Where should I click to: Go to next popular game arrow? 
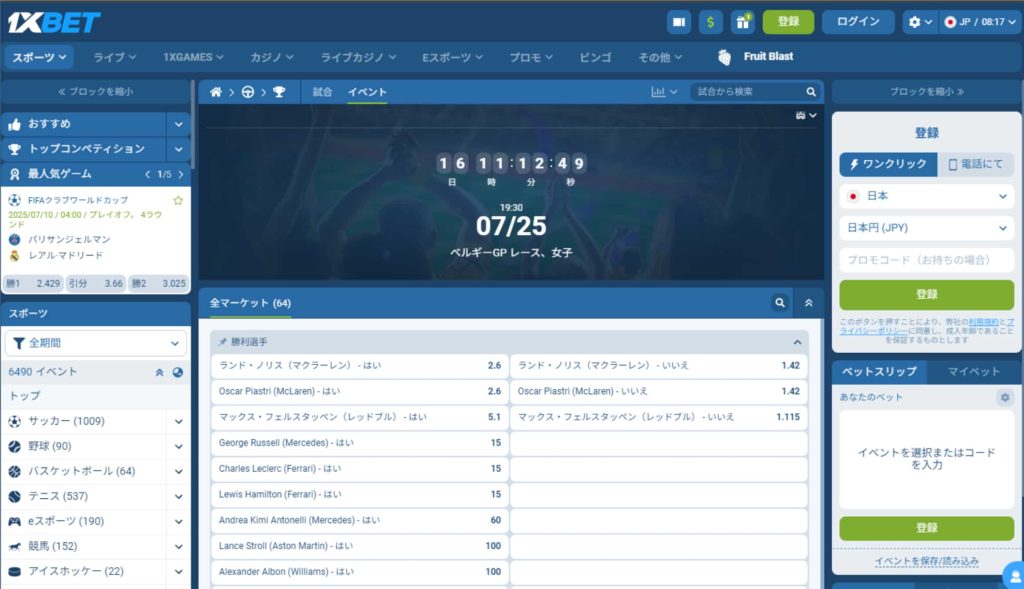pyautogui.click(x=181, y=174)
